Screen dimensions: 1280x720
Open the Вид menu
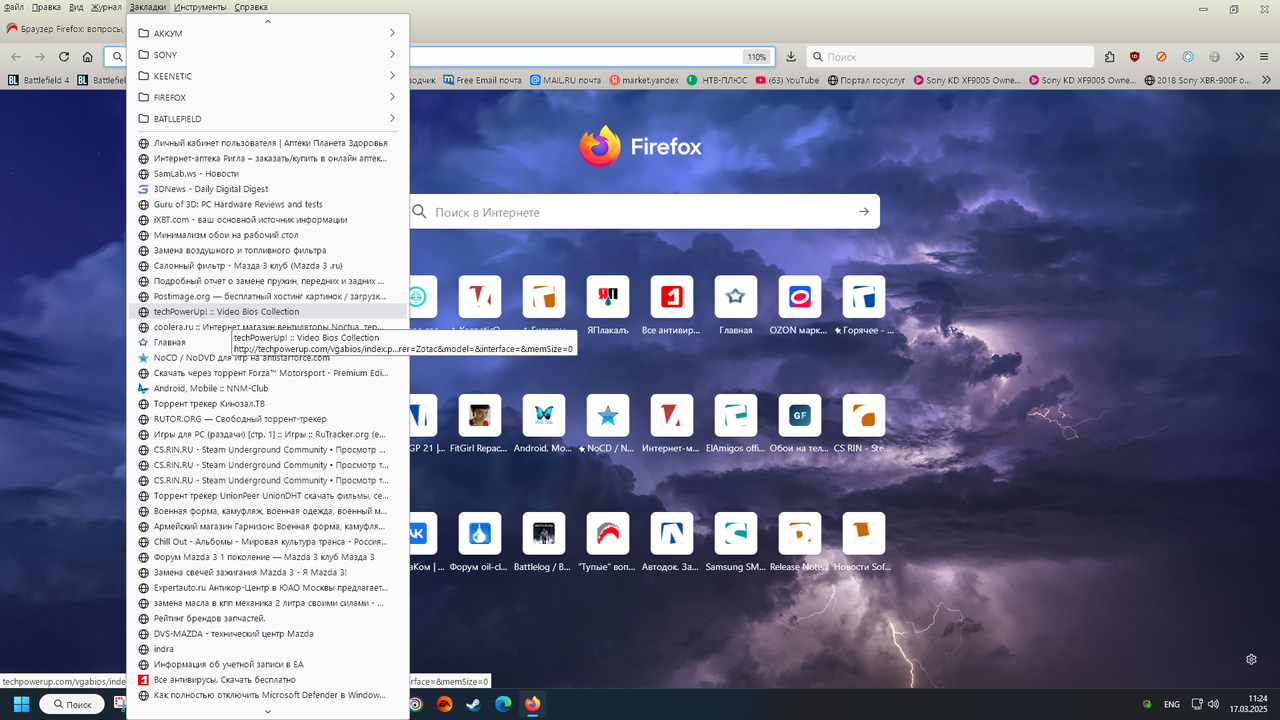coord(76,7)
